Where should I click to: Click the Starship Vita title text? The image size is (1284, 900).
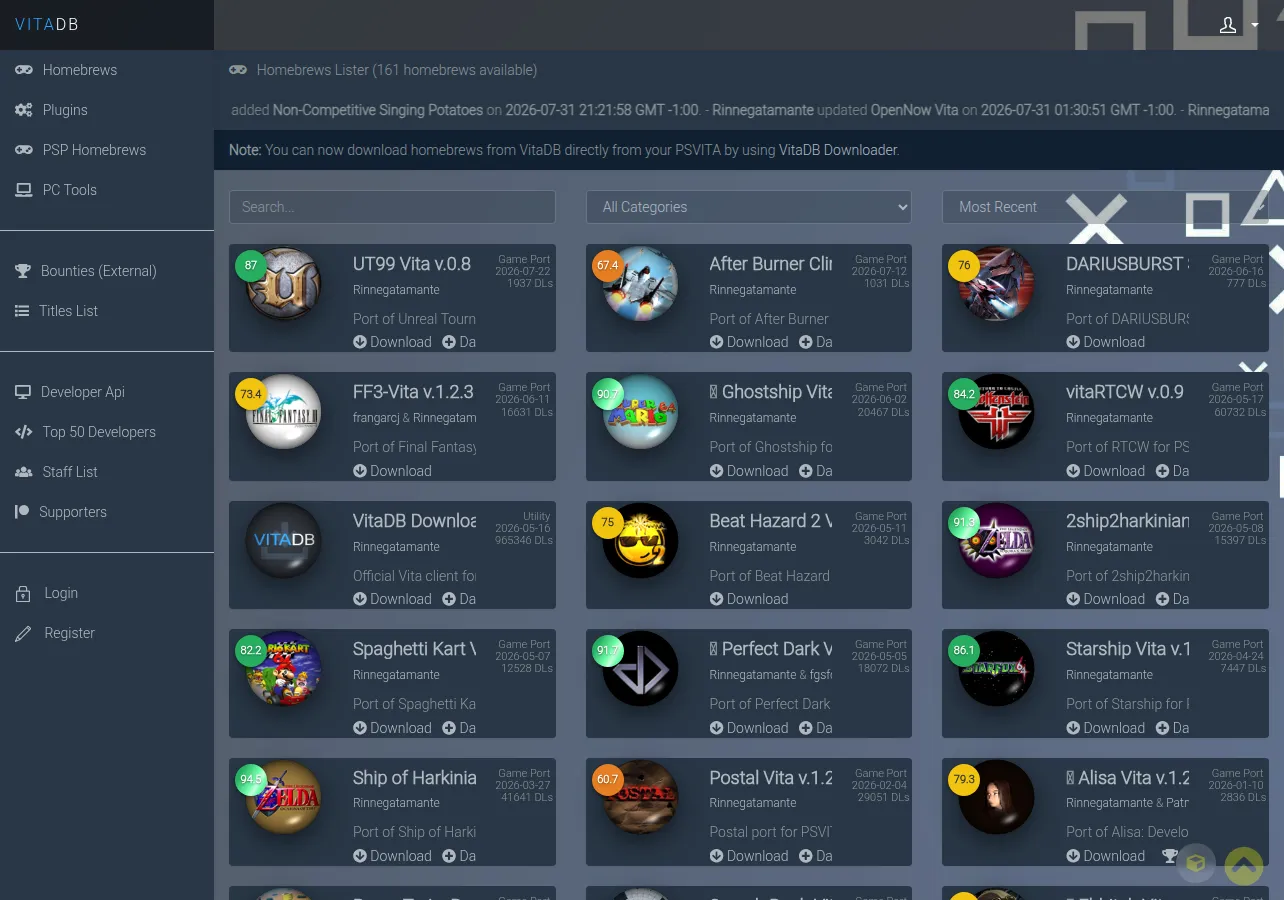tap(1128, 649)
